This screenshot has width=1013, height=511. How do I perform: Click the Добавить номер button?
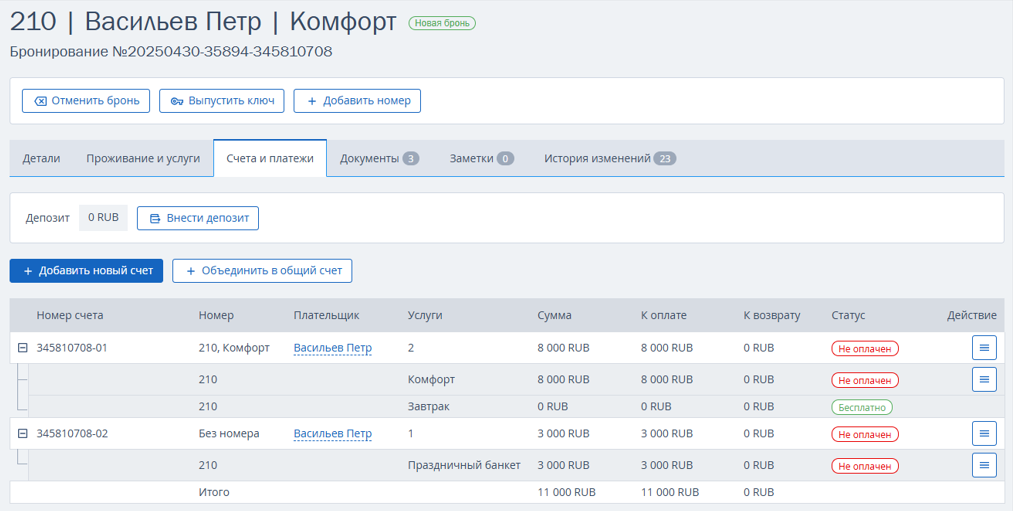pos(357,101)
